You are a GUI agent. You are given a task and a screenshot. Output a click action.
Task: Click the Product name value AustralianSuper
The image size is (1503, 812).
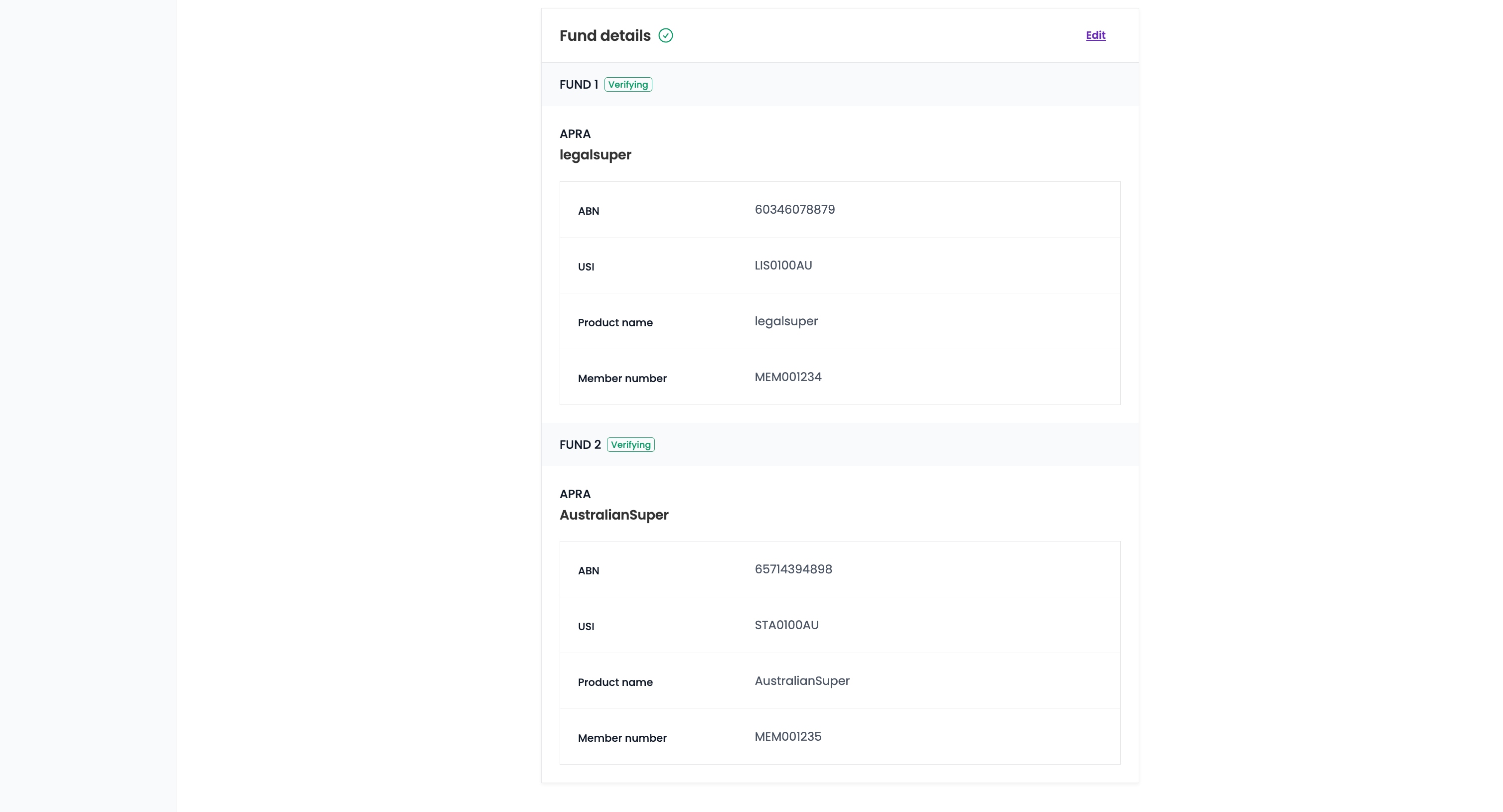pyautogui.click(x=802, y=681)
